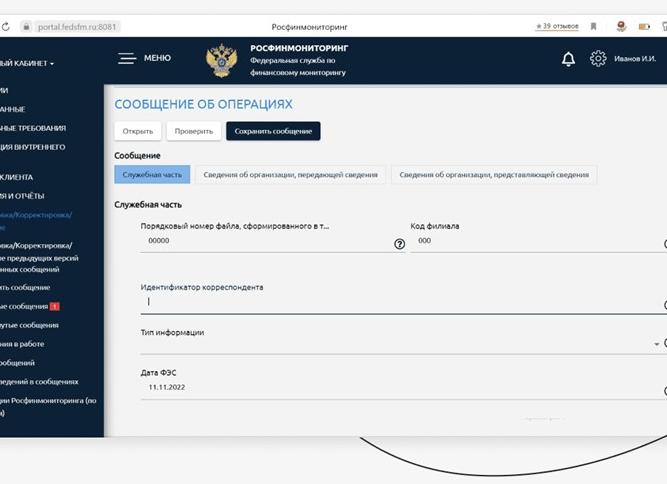The height and width of the screenshot is (484, 667).
Task: Open the Иванов И.И. user profile
Action: (635, 59)
